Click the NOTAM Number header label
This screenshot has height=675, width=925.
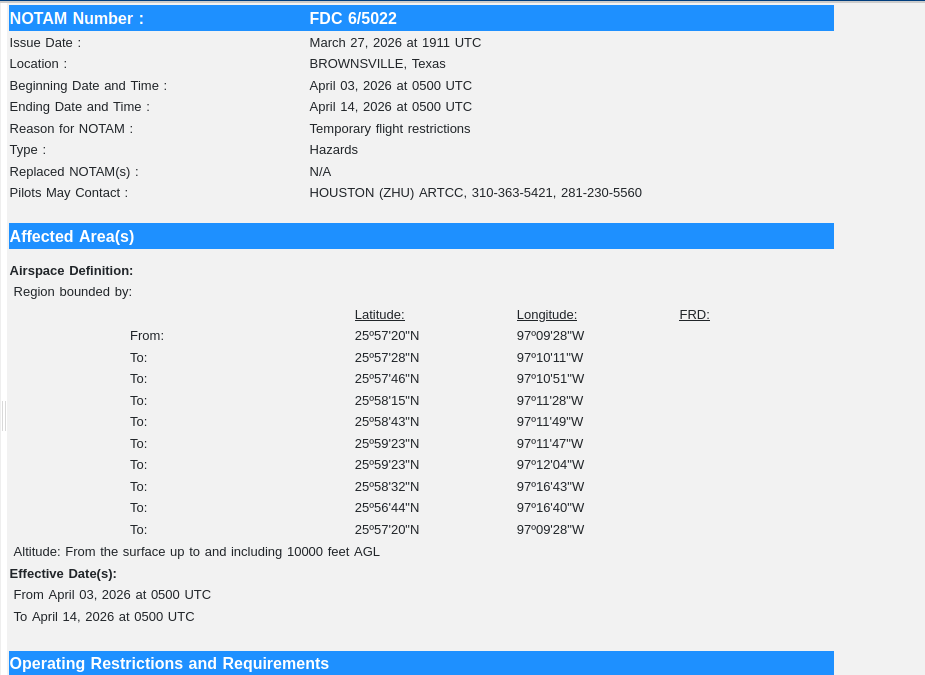point(77,18)
